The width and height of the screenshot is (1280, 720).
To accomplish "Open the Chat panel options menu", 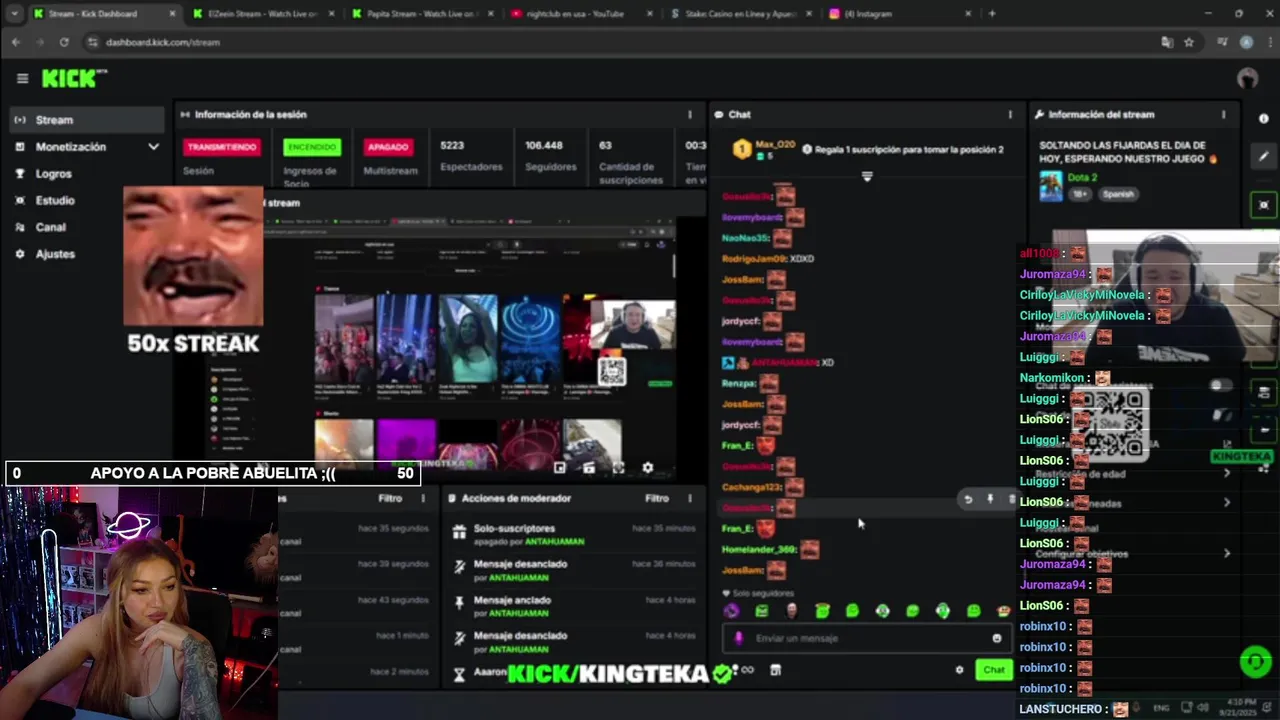I will (1010, 114).
